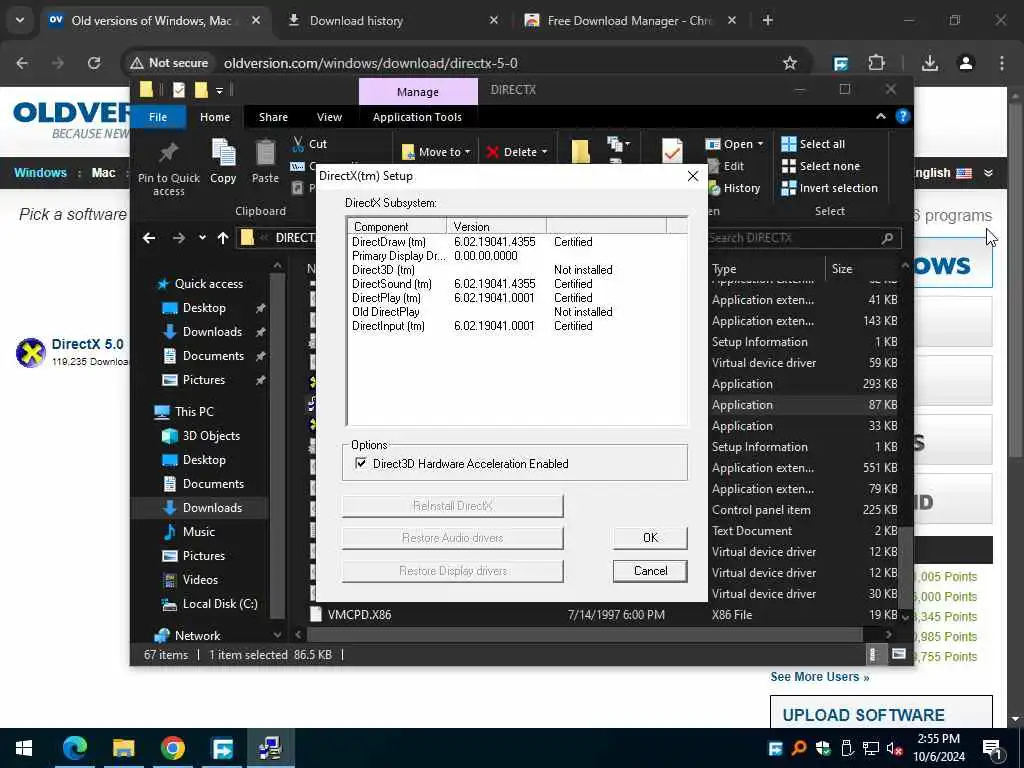Open the Music folder in navigation pane
The height and width of the screenshot is (768, 1024).
coord(199,532)
